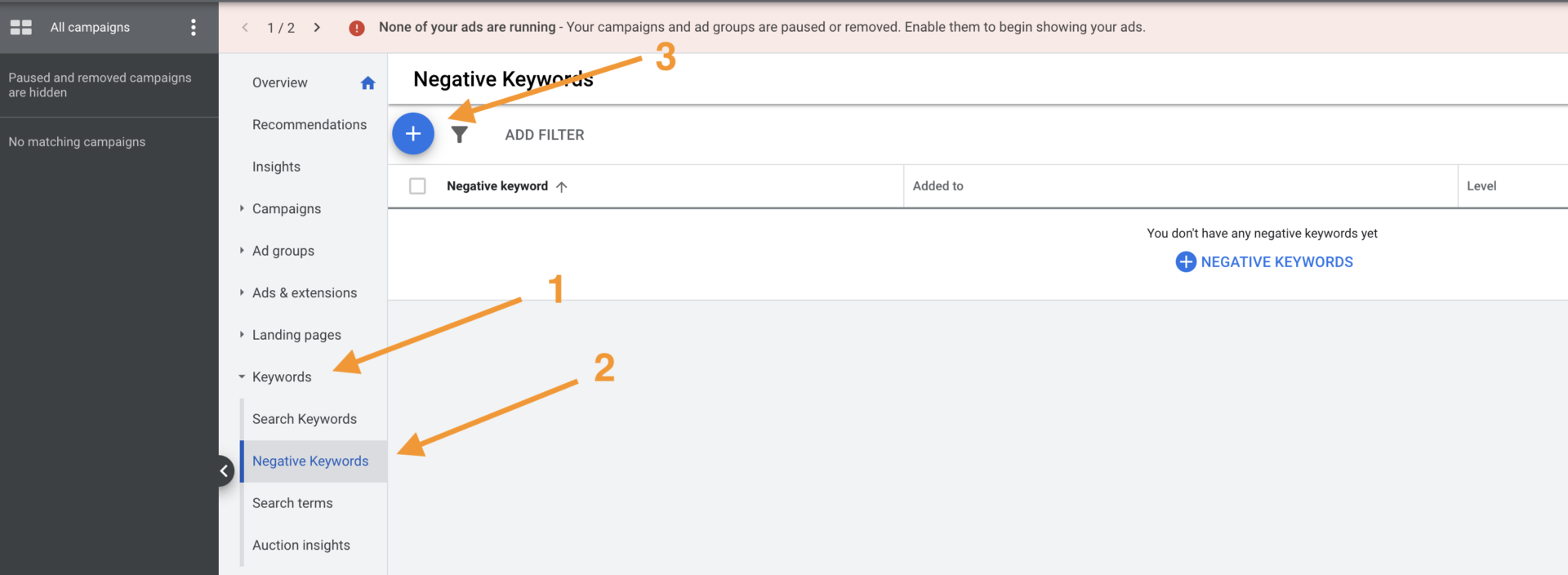
Task: Click the filter funnel icon
Action: tap(460, 135)
